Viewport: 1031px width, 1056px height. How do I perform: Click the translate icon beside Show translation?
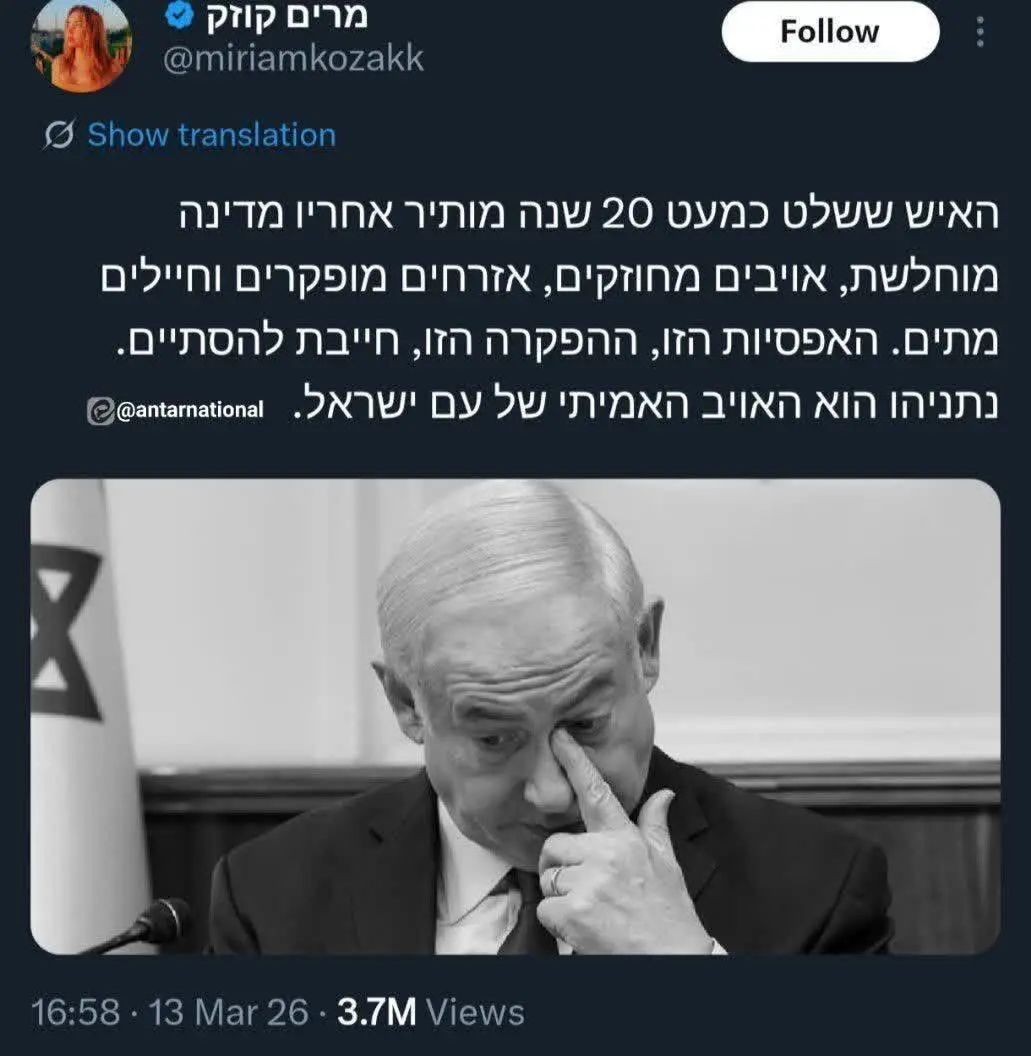click(59, 135)
